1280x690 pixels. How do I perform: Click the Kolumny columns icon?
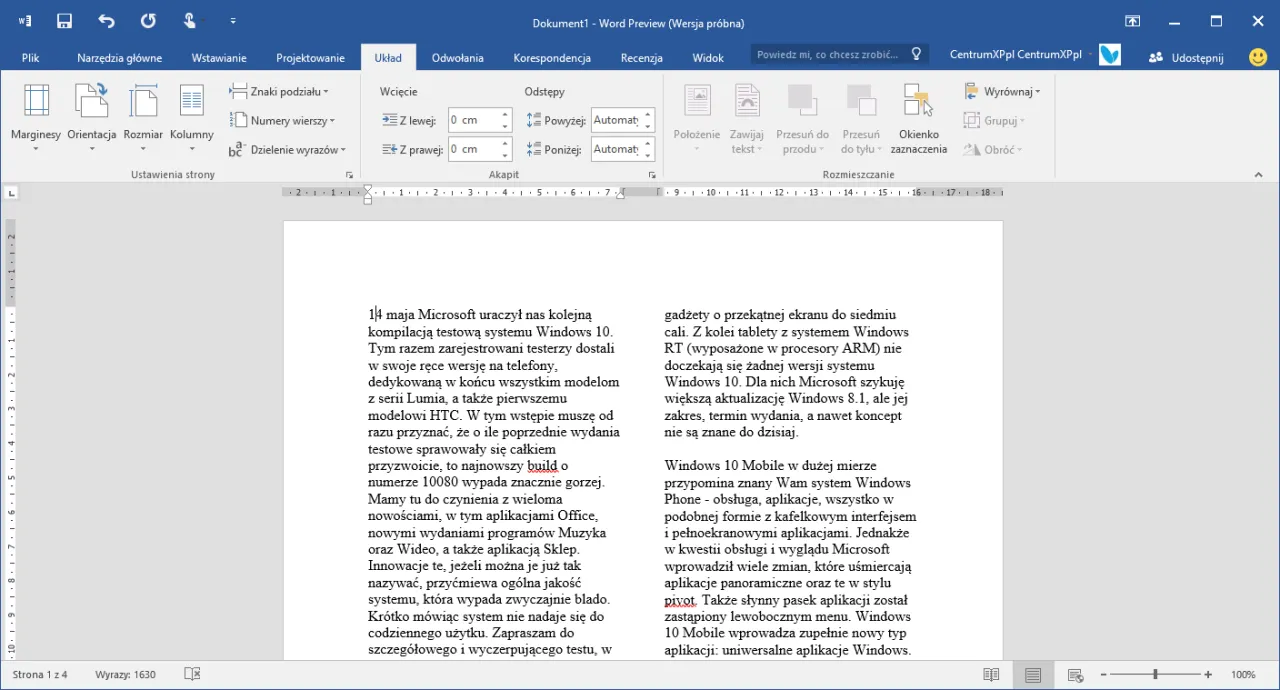[191, 102]
